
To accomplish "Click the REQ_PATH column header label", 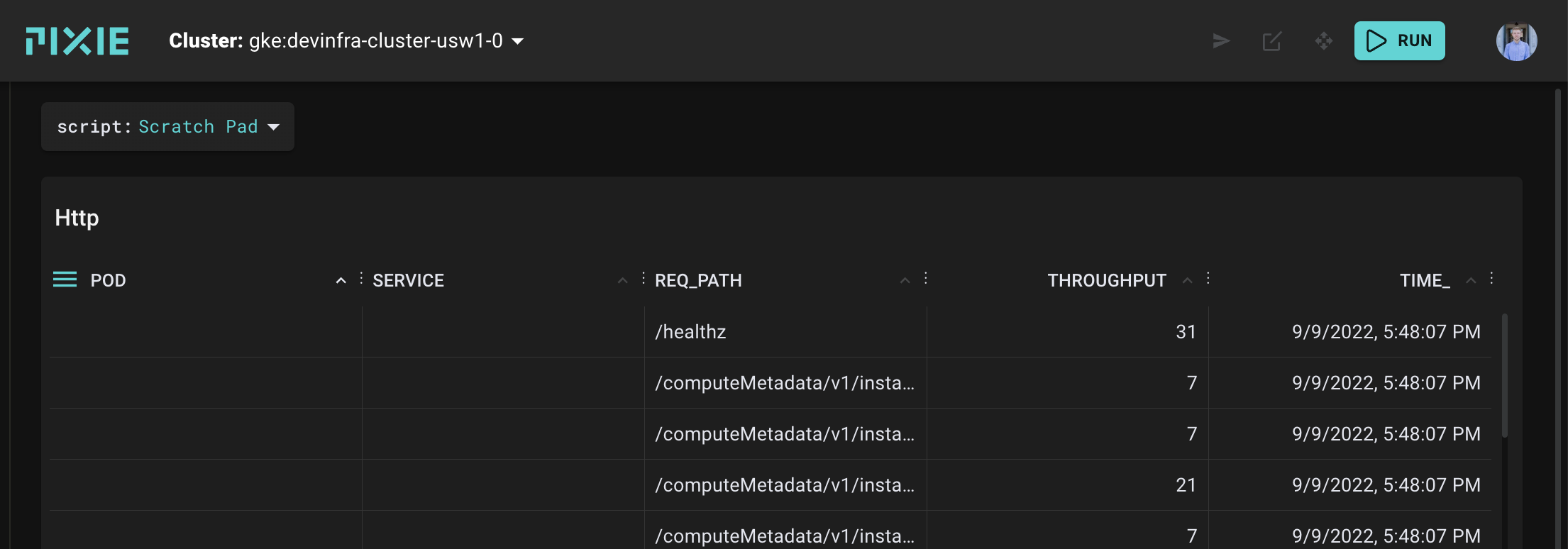I will [698, 281].
